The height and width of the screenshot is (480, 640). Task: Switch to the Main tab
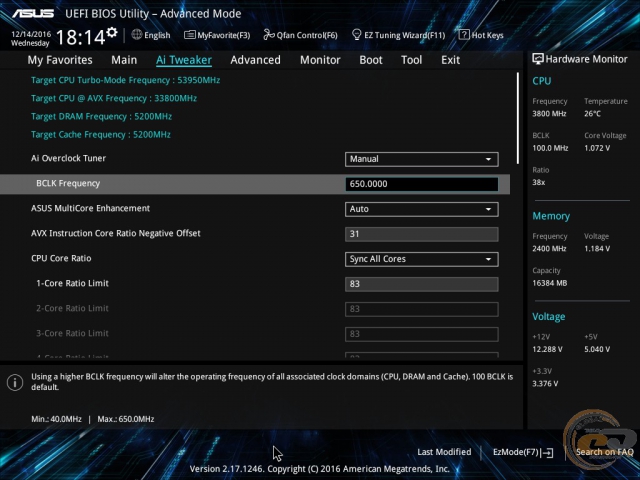124,60
